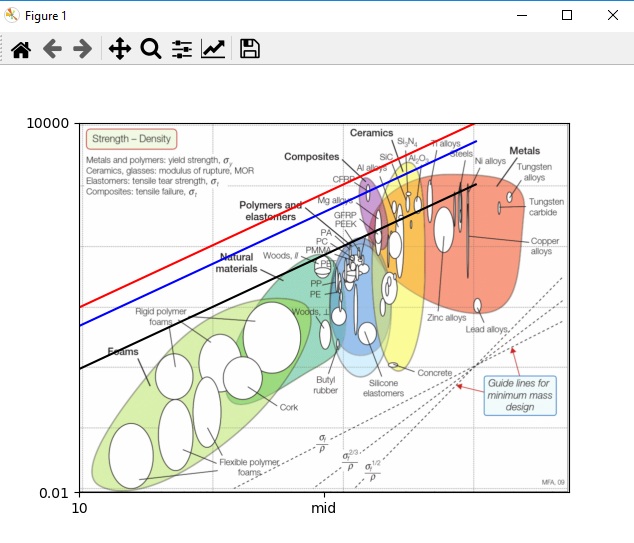Image resolution: width=634 pixels, height=543 pixels.
Task: Open Configure subplots sliders icon
Action: click(182, 49)
